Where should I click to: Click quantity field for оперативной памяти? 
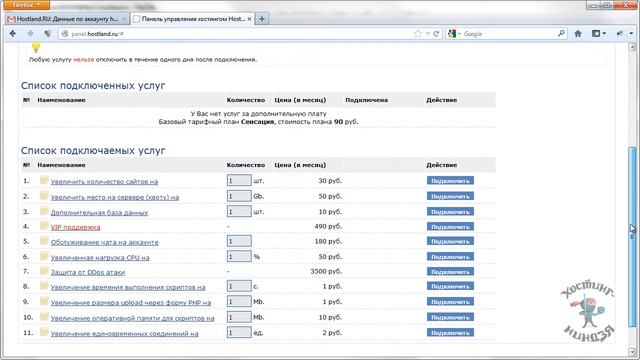coord(239,317)
